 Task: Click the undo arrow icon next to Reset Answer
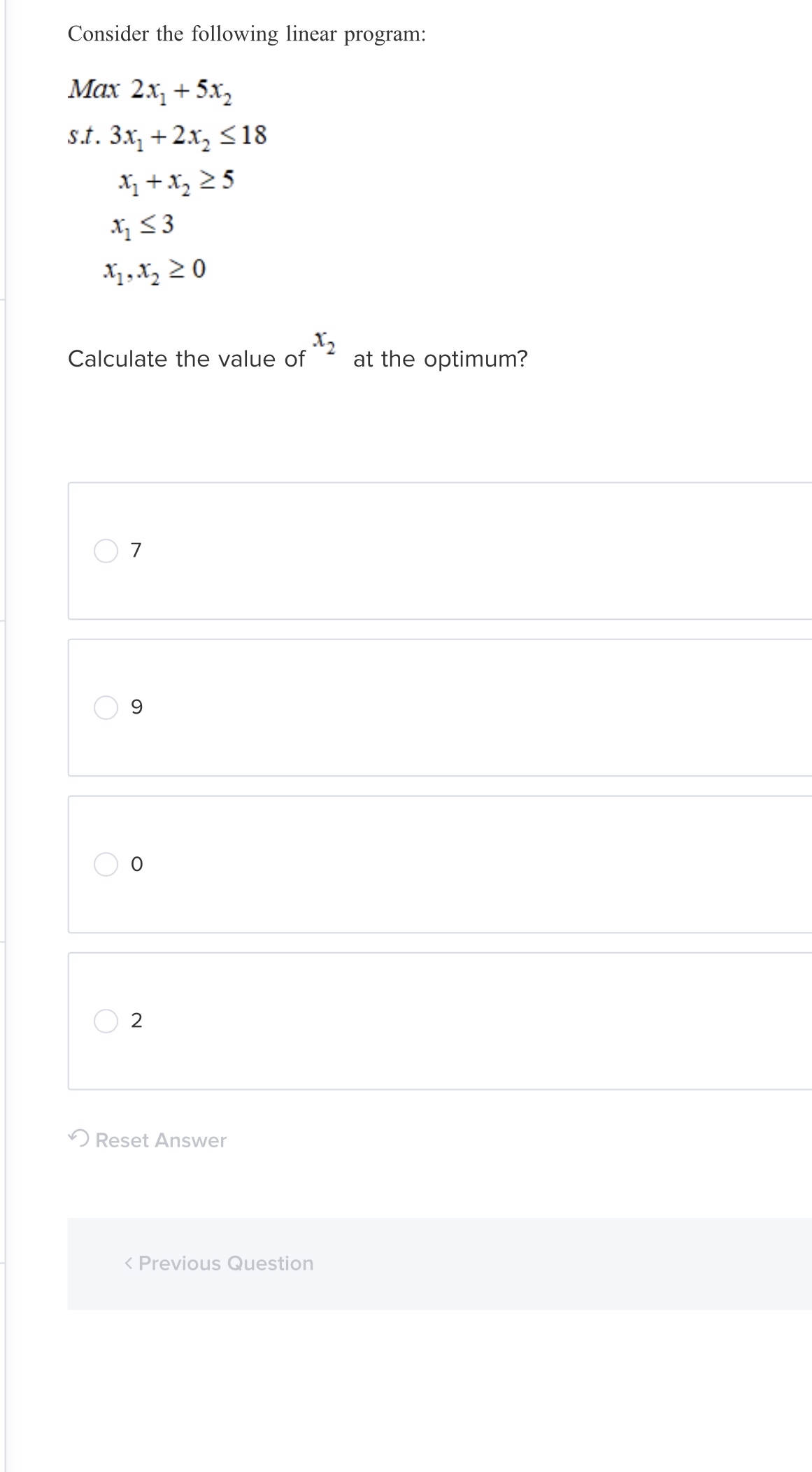point(79,1139)
